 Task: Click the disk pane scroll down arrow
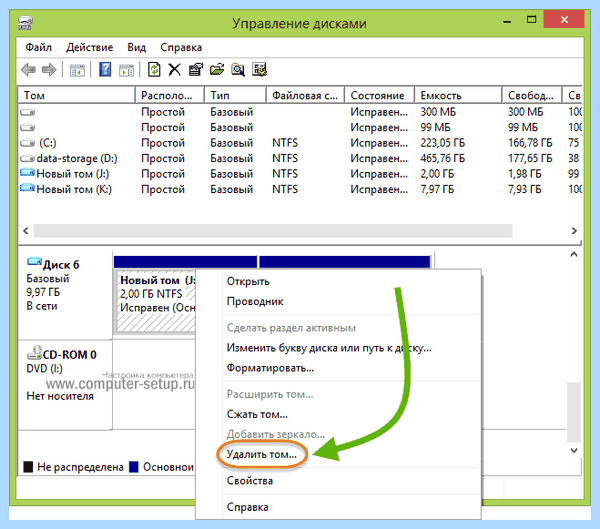click(x=574, y=451)
